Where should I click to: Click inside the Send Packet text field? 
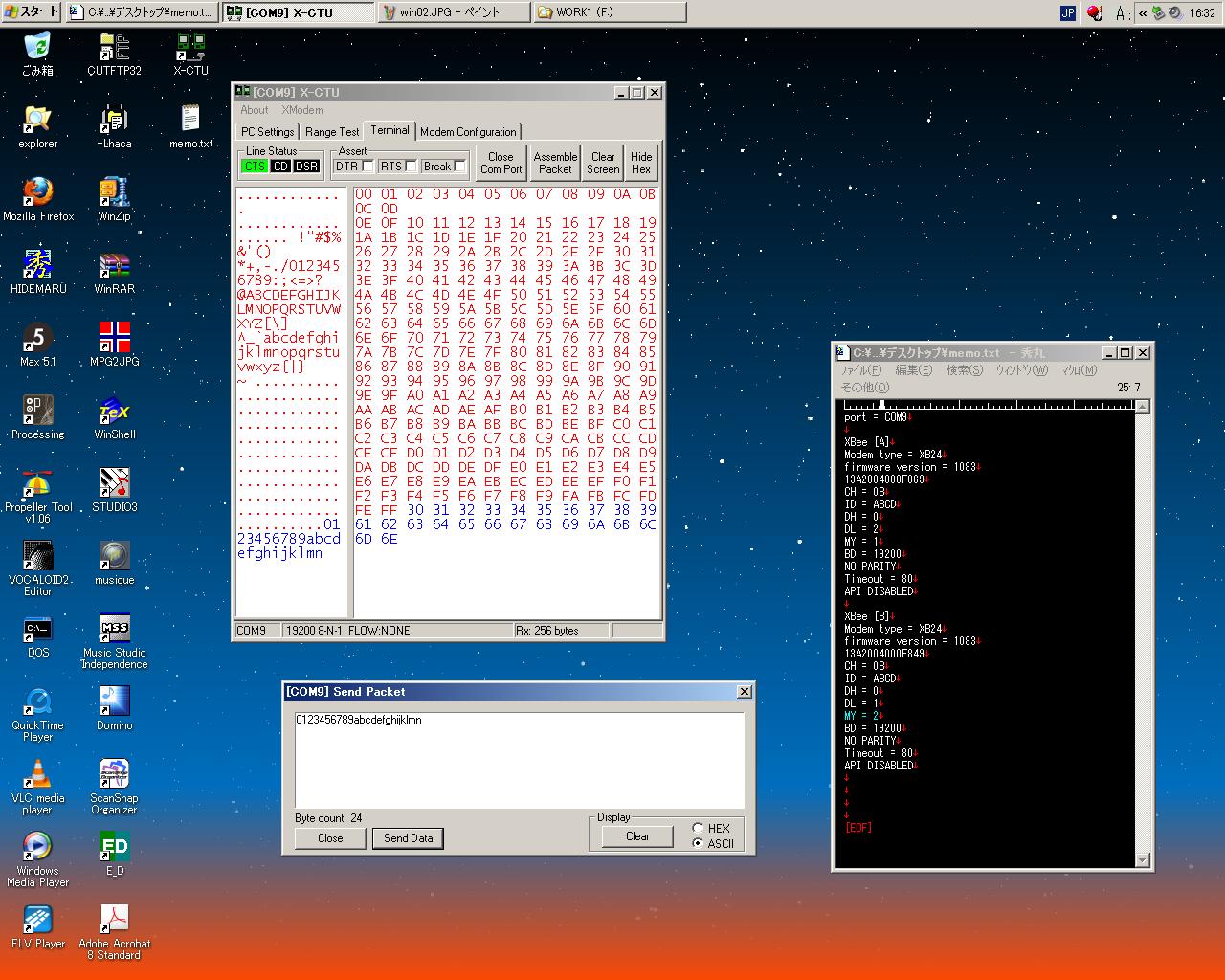pyautogui.click(x=519, y=761)
